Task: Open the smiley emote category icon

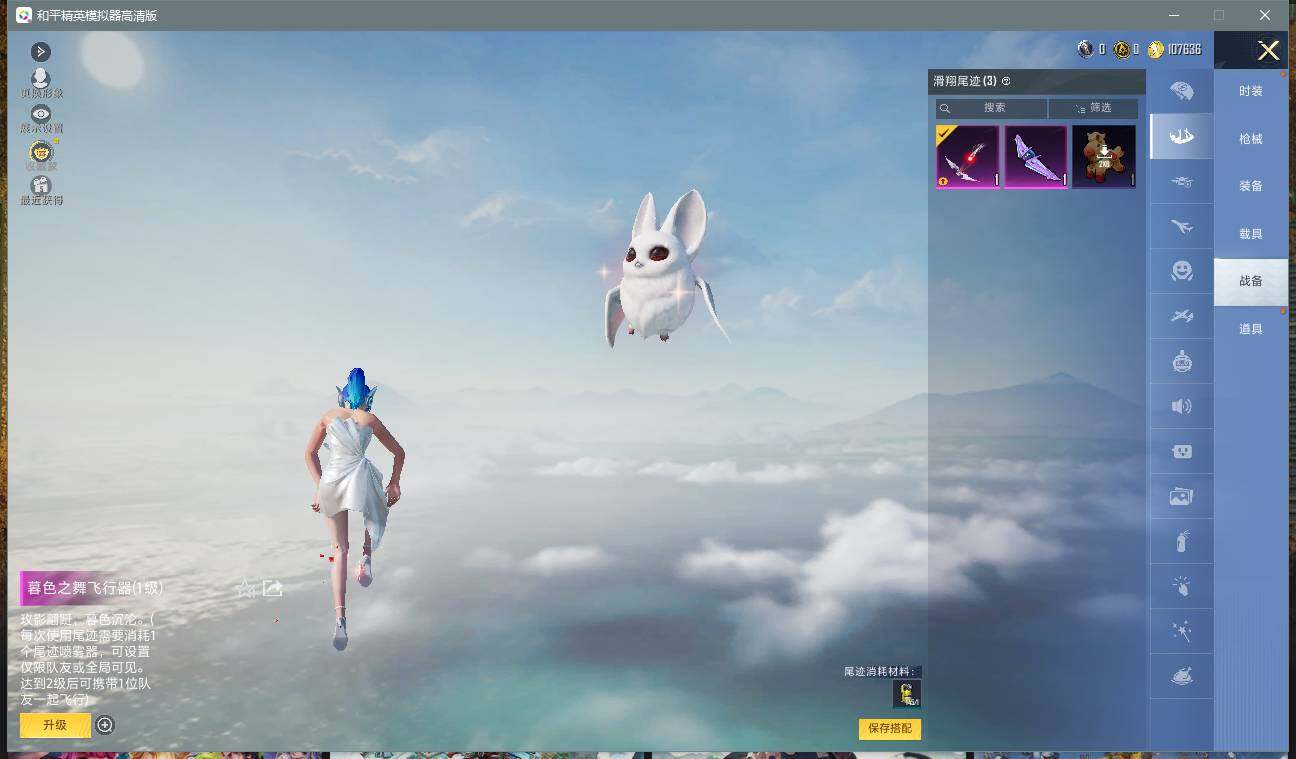Action: (x=1181, y=271)
